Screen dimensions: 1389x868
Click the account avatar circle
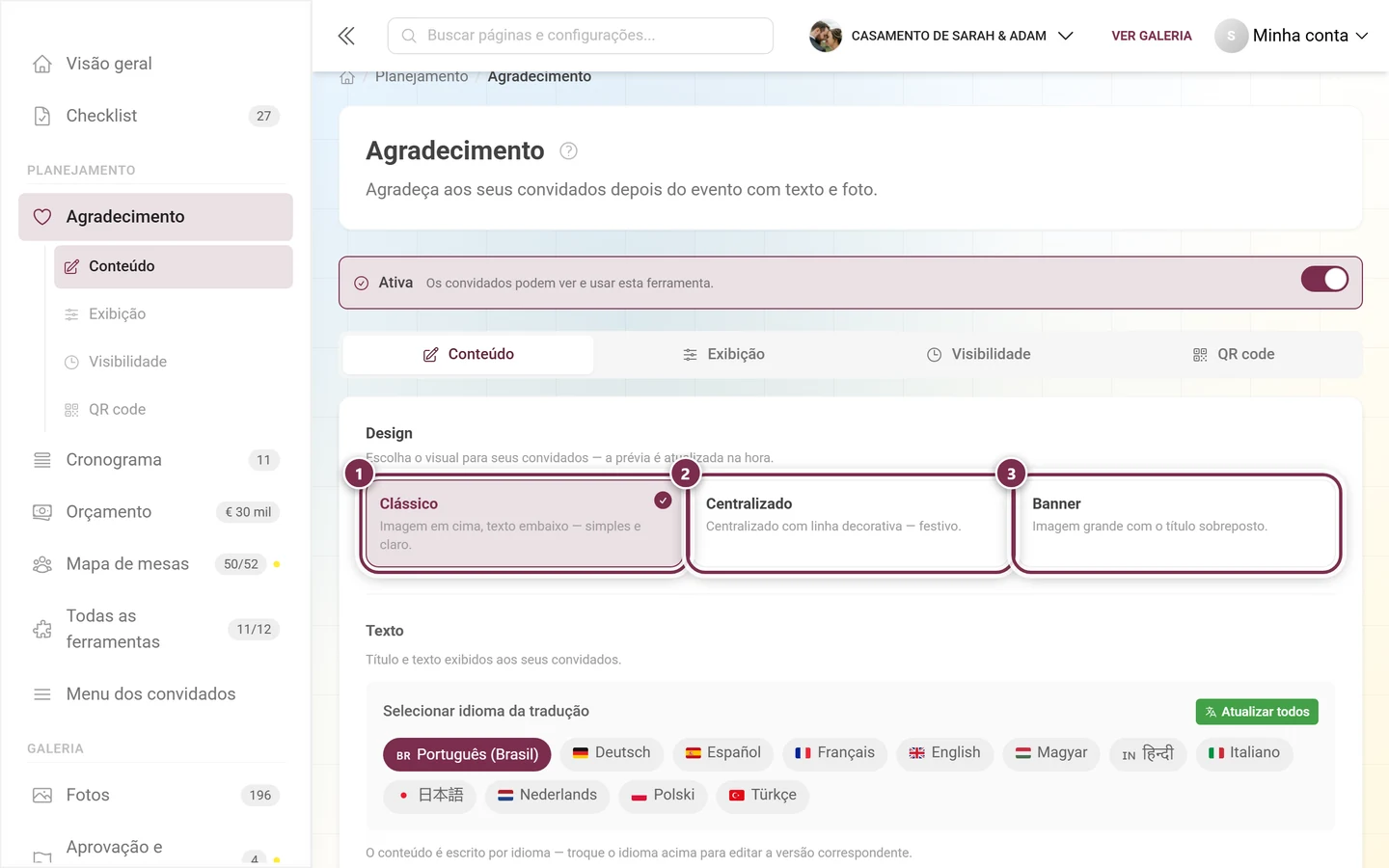point(1231,36)
